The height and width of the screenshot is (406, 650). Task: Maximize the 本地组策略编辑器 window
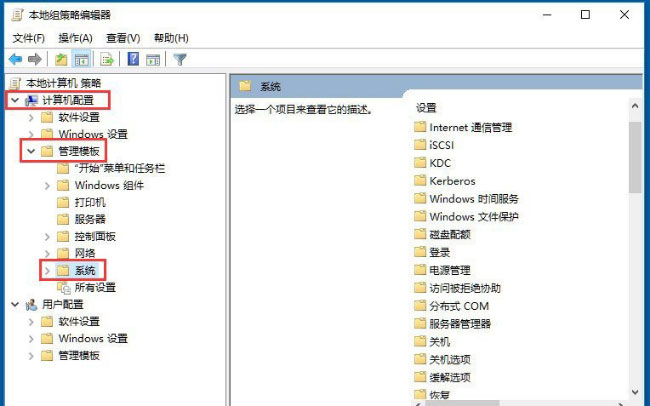point(585,15)
